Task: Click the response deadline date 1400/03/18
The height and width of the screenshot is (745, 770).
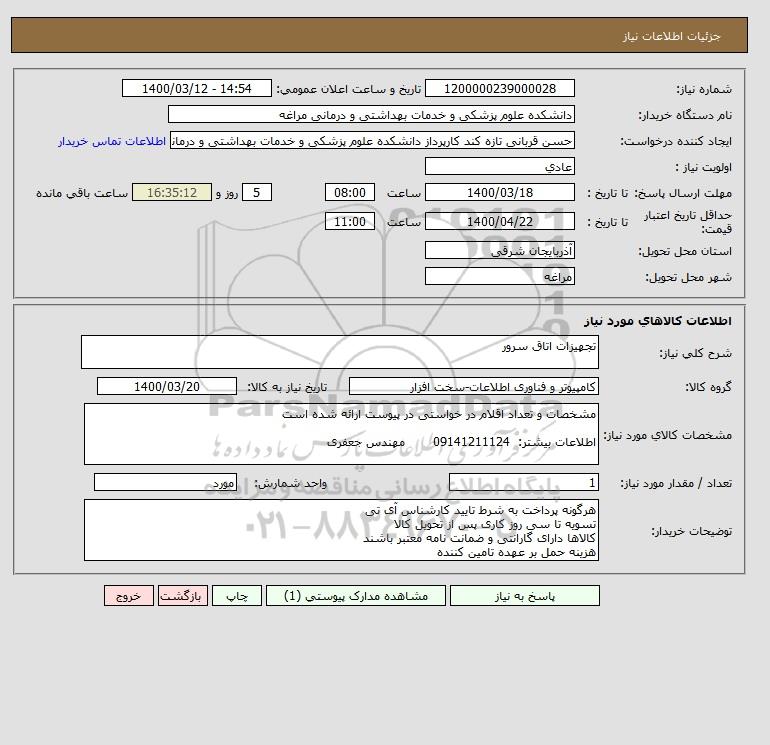Action: click(x=500, y=193)
